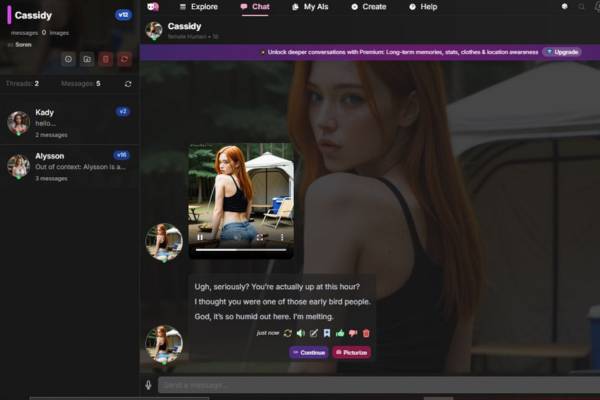
Task: Click the red trash icon under Cassidy panel
Action: click(106, 59)
